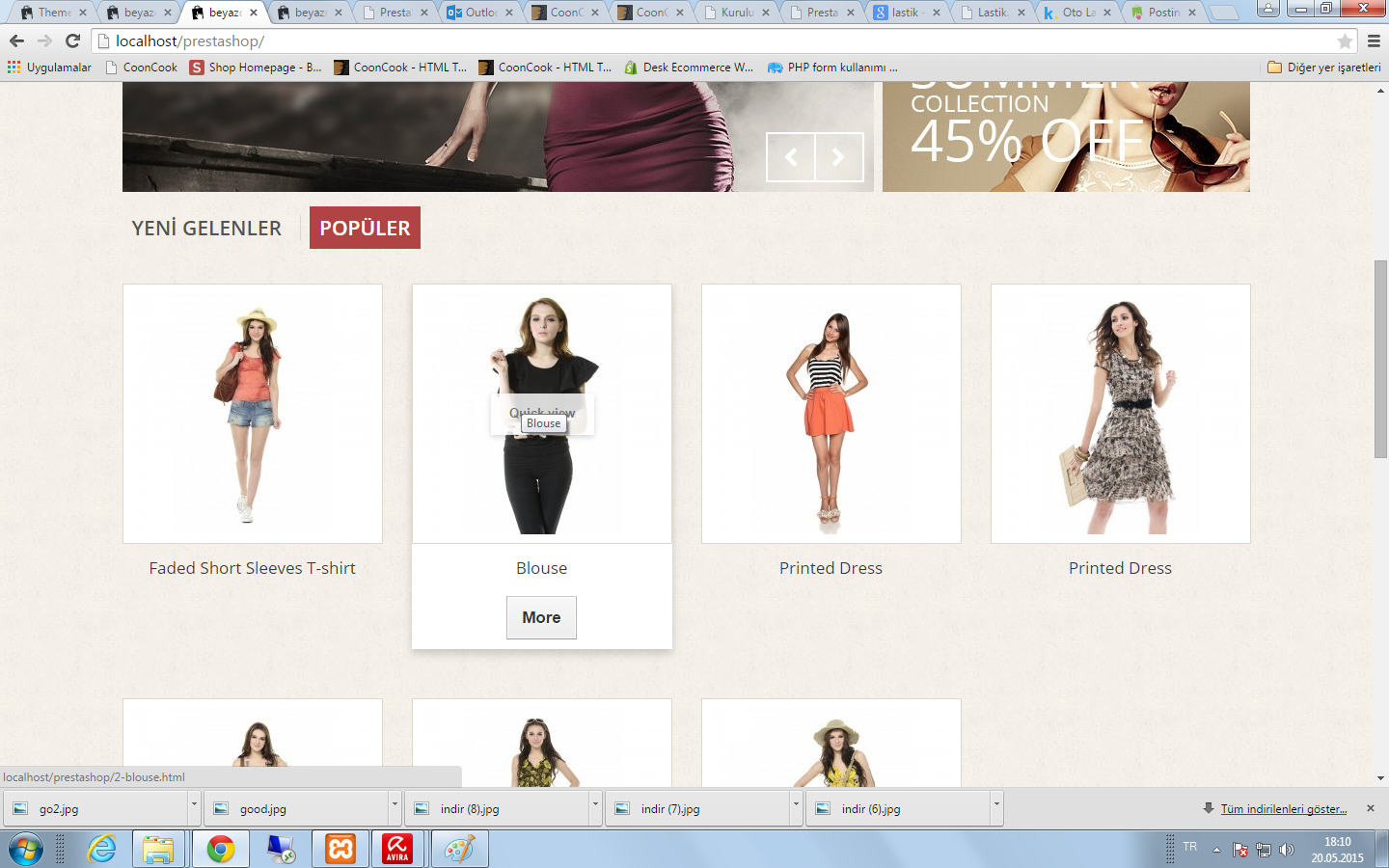The width and height of the screenshot is (1389, 868).
Task: Close the Outlook browser tab
Action: (508, 13)
